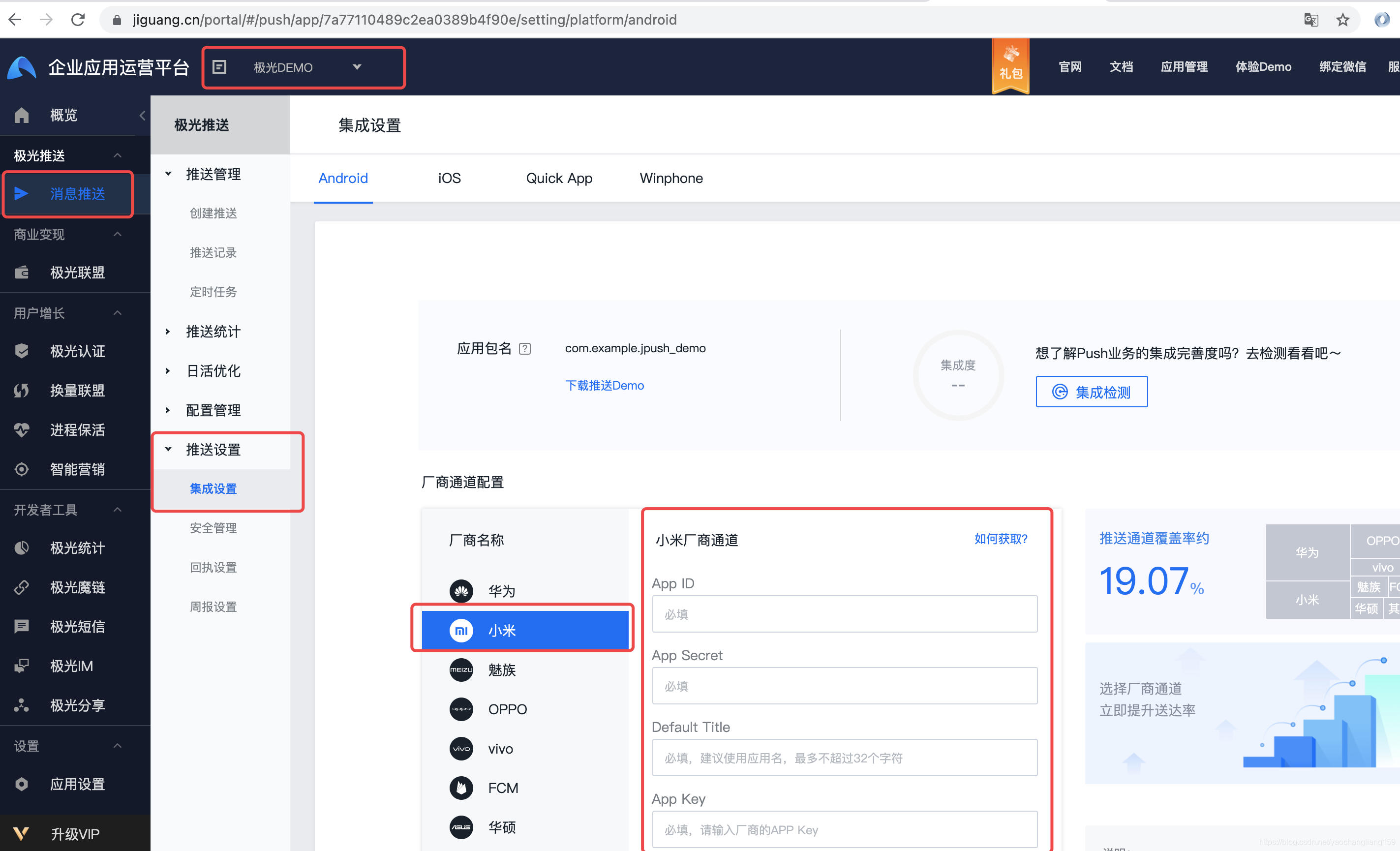Click the 下载推送Demo link
This screenshot has height=851, width=1400.
point(605,386)
